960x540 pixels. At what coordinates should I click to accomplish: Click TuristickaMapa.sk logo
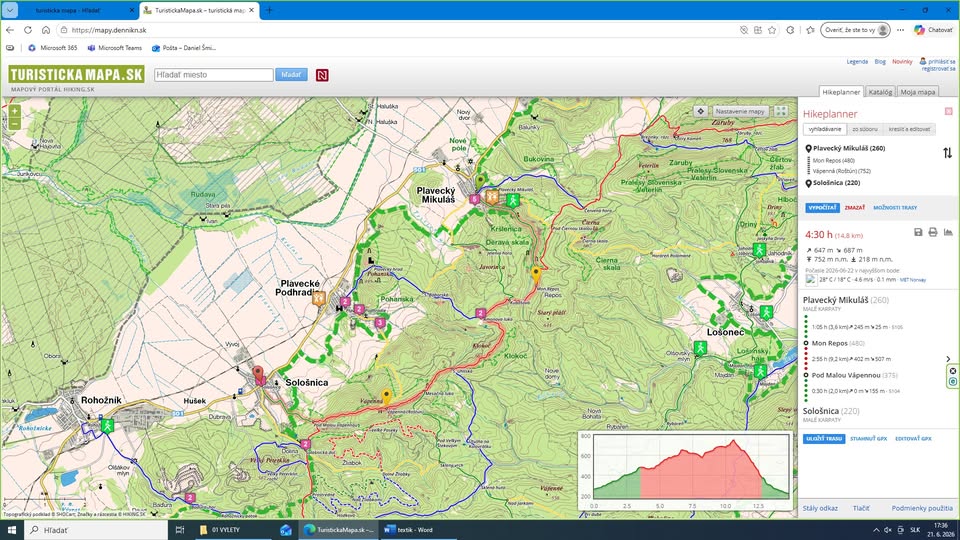(77, 75)
